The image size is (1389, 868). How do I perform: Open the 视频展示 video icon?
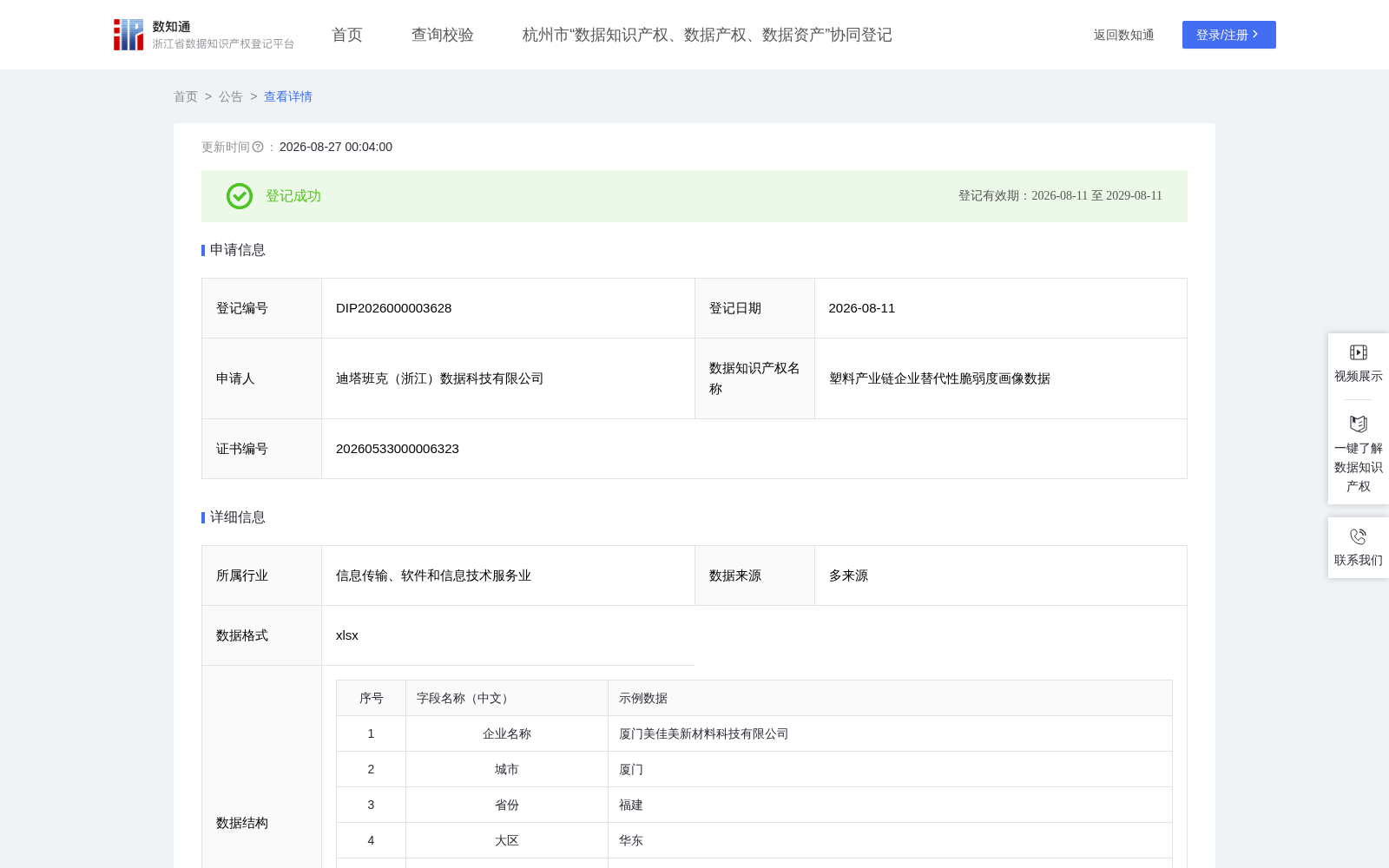[x=1359, y=352]
